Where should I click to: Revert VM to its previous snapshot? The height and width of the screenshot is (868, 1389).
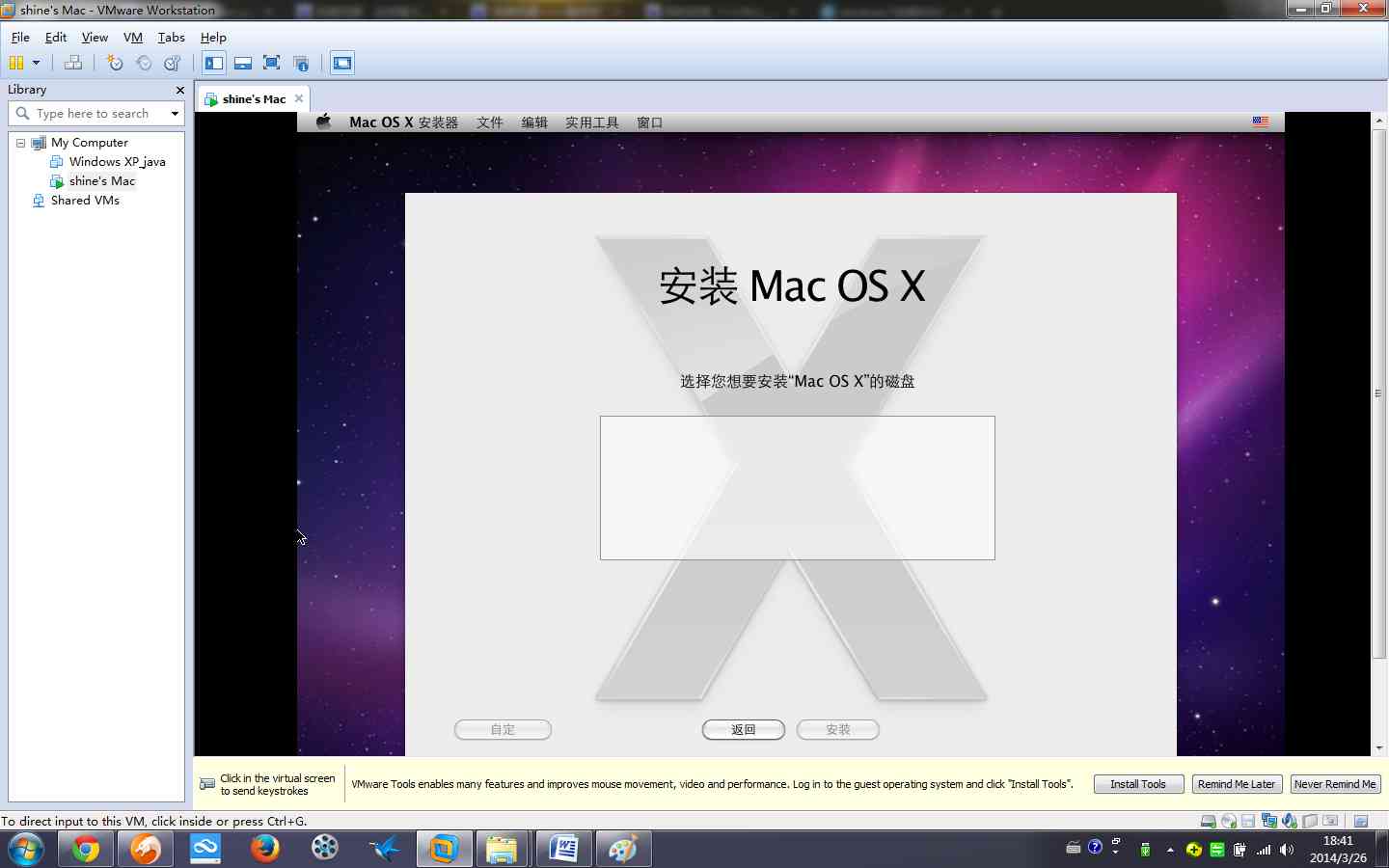point(144,63)
